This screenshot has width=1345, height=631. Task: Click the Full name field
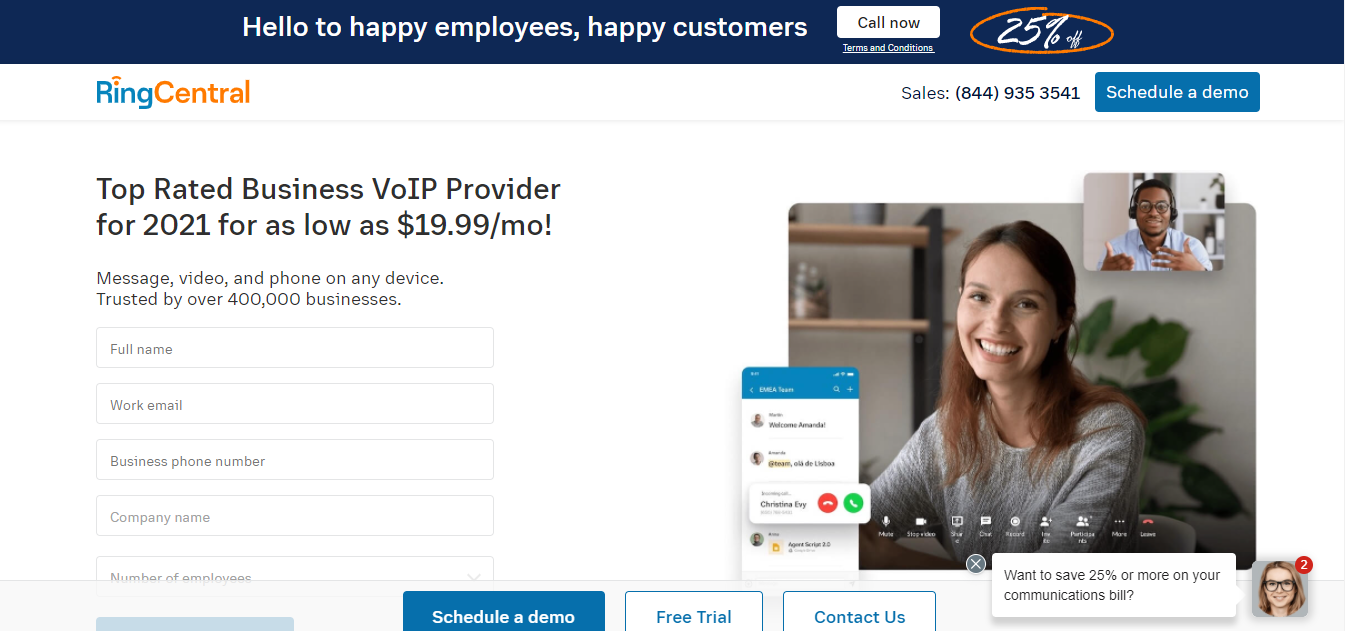(295, 348)
